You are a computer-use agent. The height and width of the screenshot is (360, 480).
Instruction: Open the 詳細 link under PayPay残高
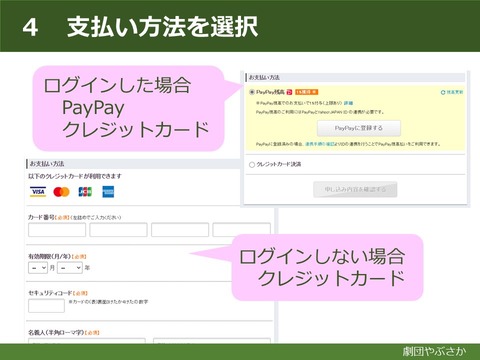click(x=348, y=103)
